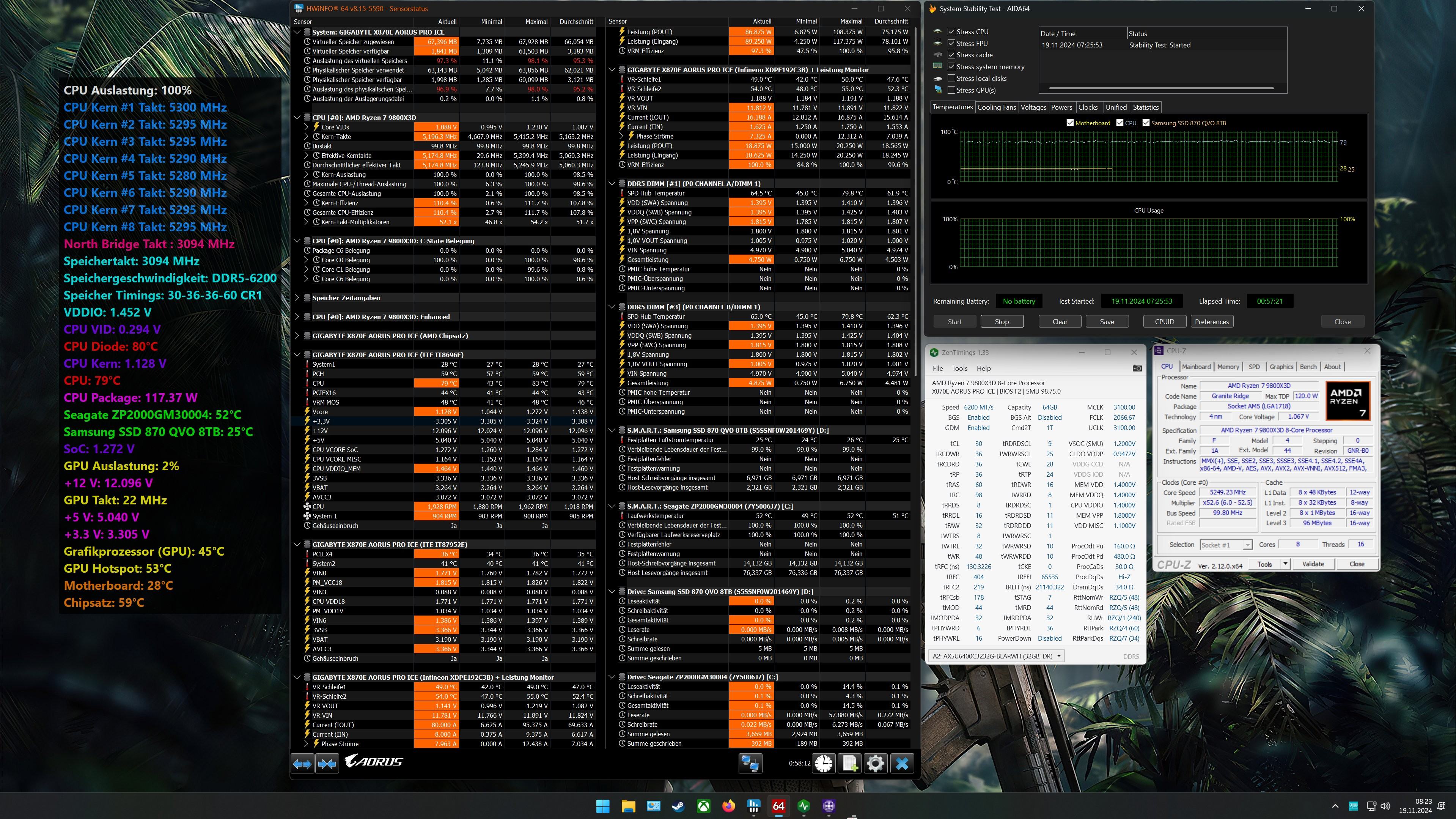Click the expand columns arrows icon in HWiNFO
This screenshot has width=1456, height=819.
click(x=302, y=764)
